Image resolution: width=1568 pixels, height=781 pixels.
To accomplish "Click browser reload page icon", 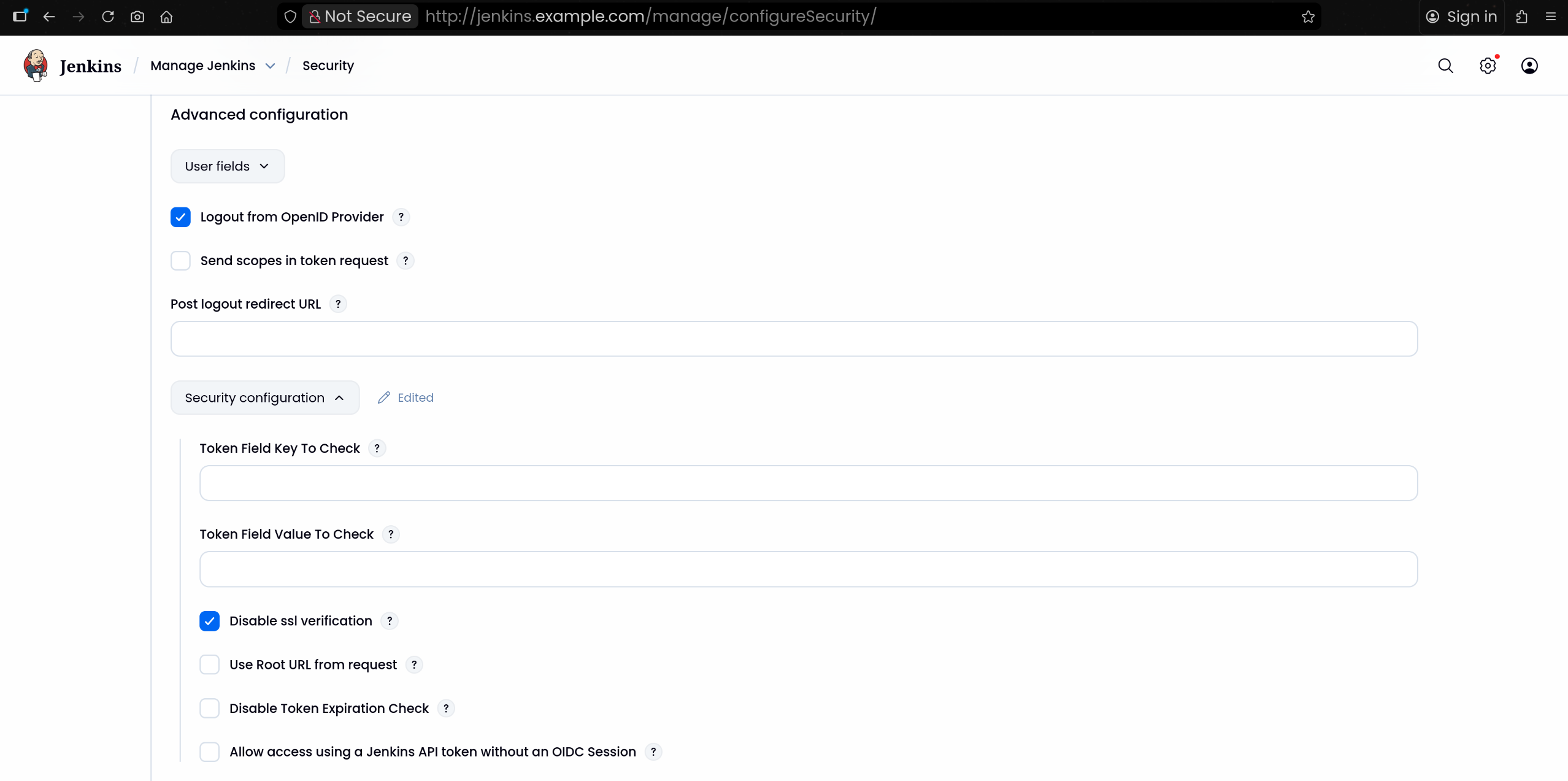I will pos(108,17).
